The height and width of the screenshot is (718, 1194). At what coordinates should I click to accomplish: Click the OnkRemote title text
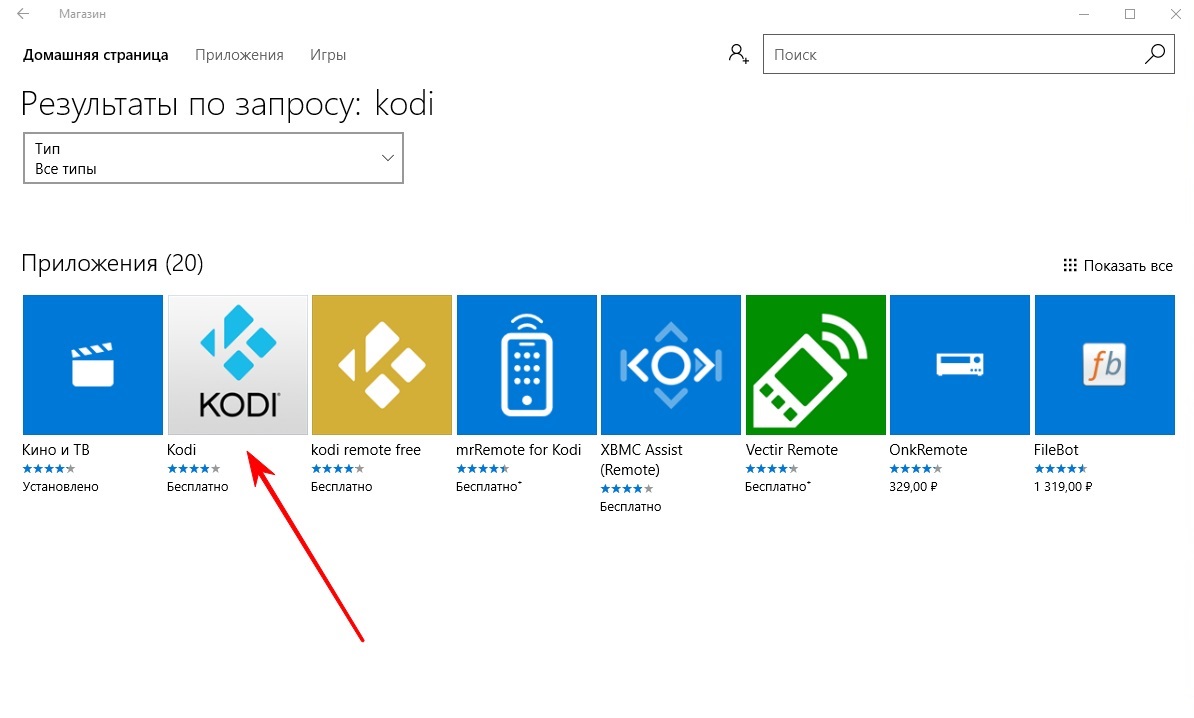[x=928, y=450]
